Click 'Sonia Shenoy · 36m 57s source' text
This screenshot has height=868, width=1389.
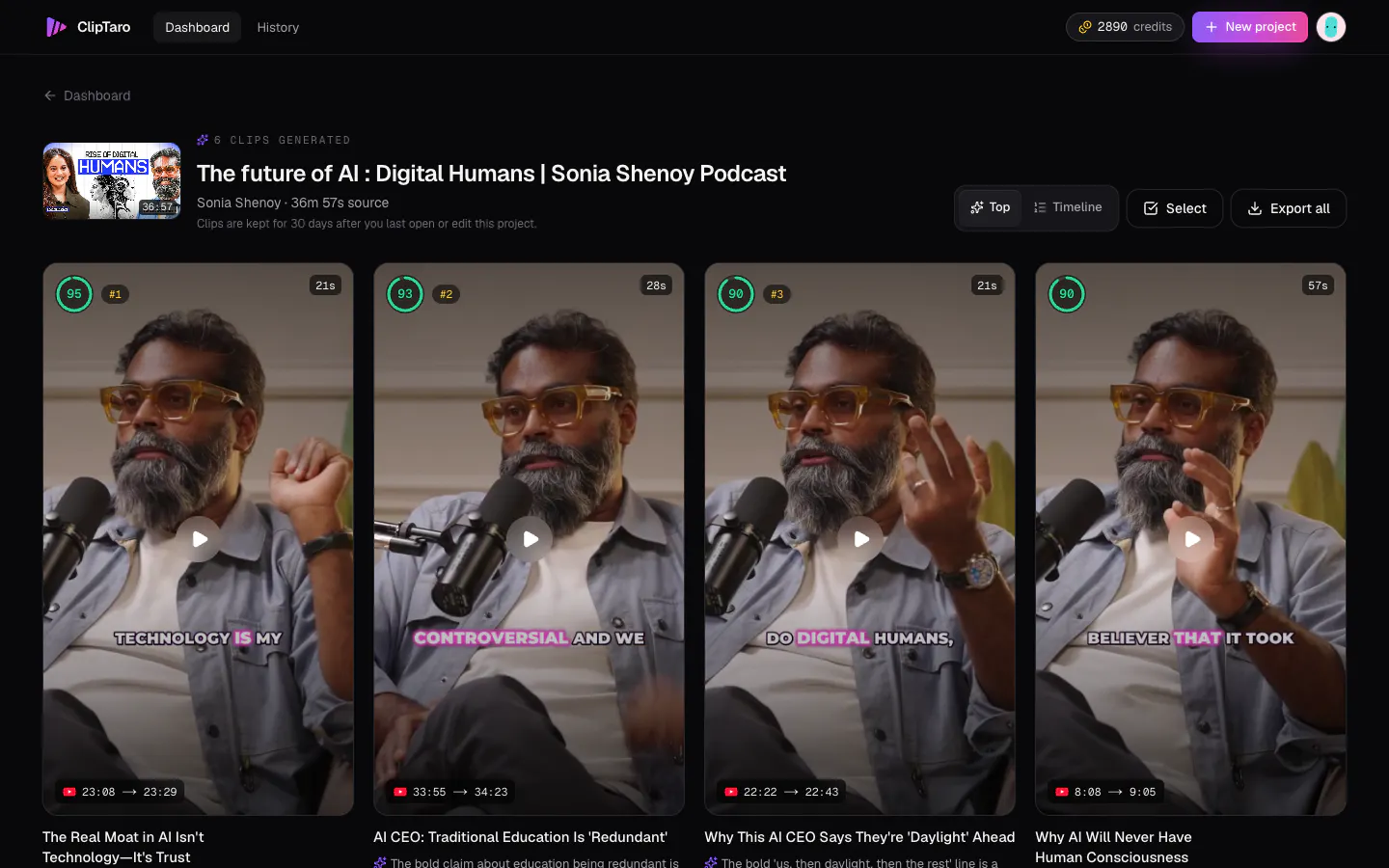pos(292,203)
